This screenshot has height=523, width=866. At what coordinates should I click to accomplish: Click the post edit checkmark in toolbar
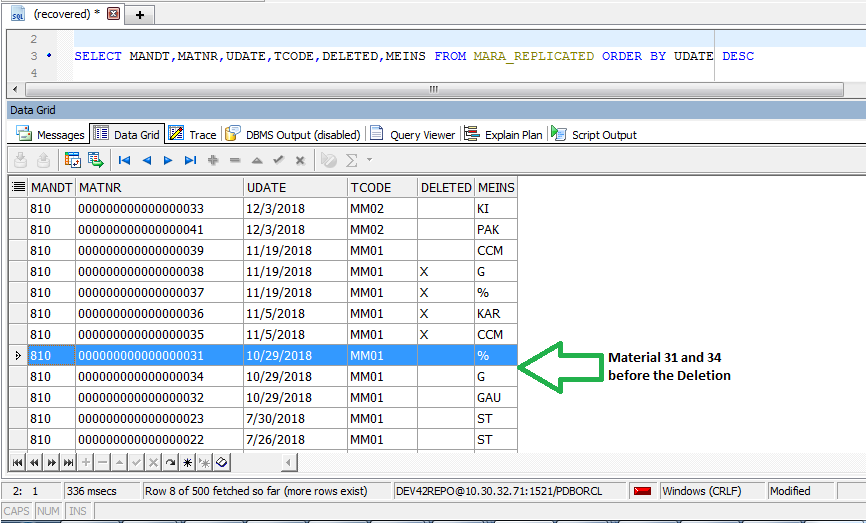coord(278,160)
